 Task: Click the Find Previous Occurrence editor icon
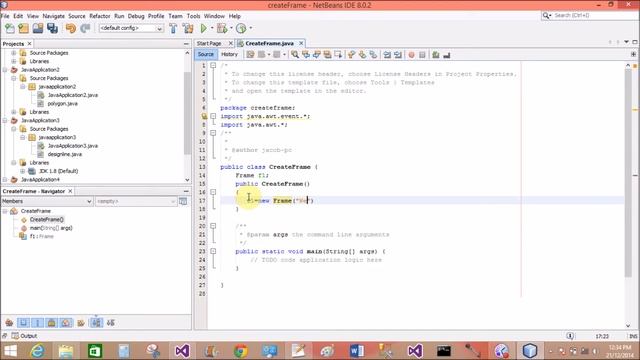(x=306, y=55)
